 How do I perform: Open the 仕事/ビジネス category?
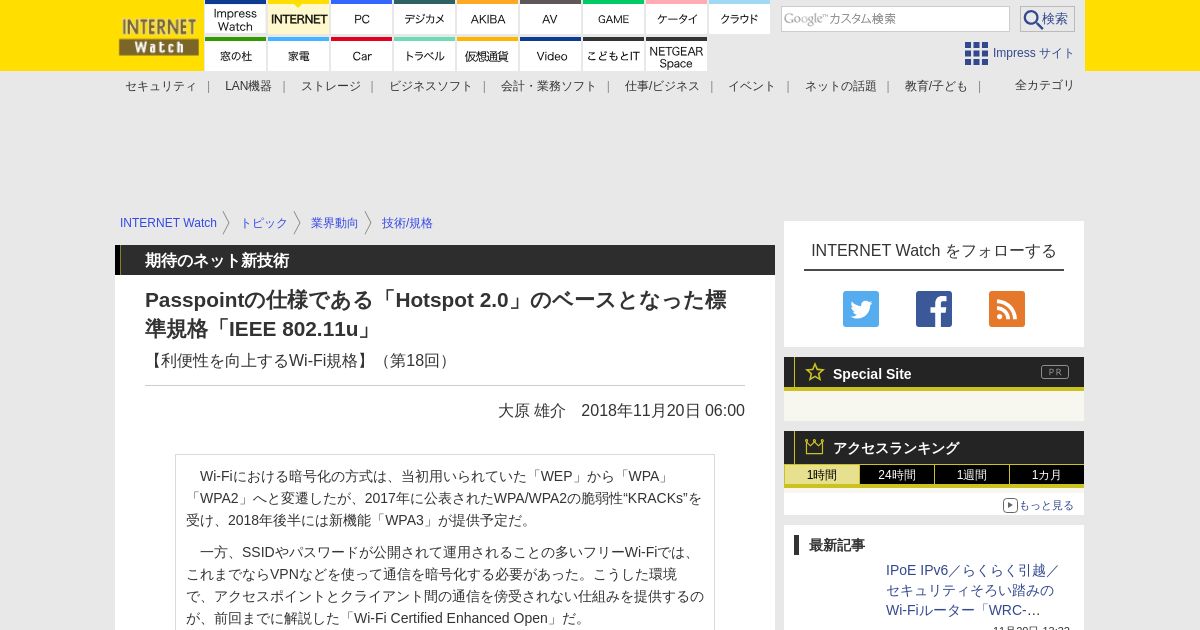tap(662, 86)
